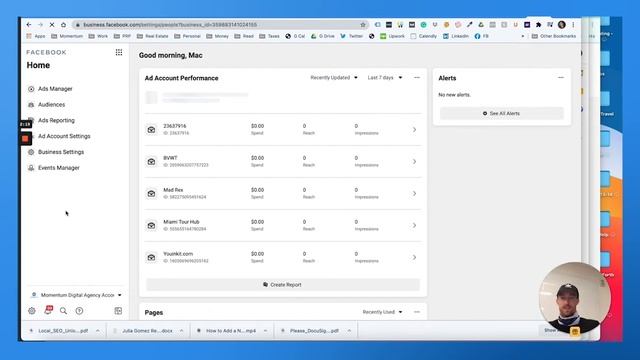The width and height of the screenshot is (640, 360).
Task: Open the Upwork bookmark
Action: [392, 36]
